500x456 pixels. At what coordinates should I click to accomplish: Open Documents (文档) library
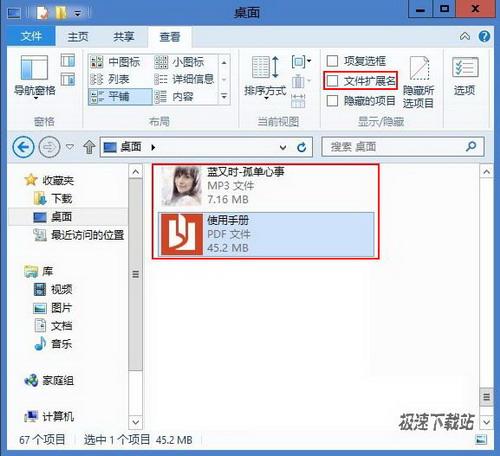click(x=53, y=326)
